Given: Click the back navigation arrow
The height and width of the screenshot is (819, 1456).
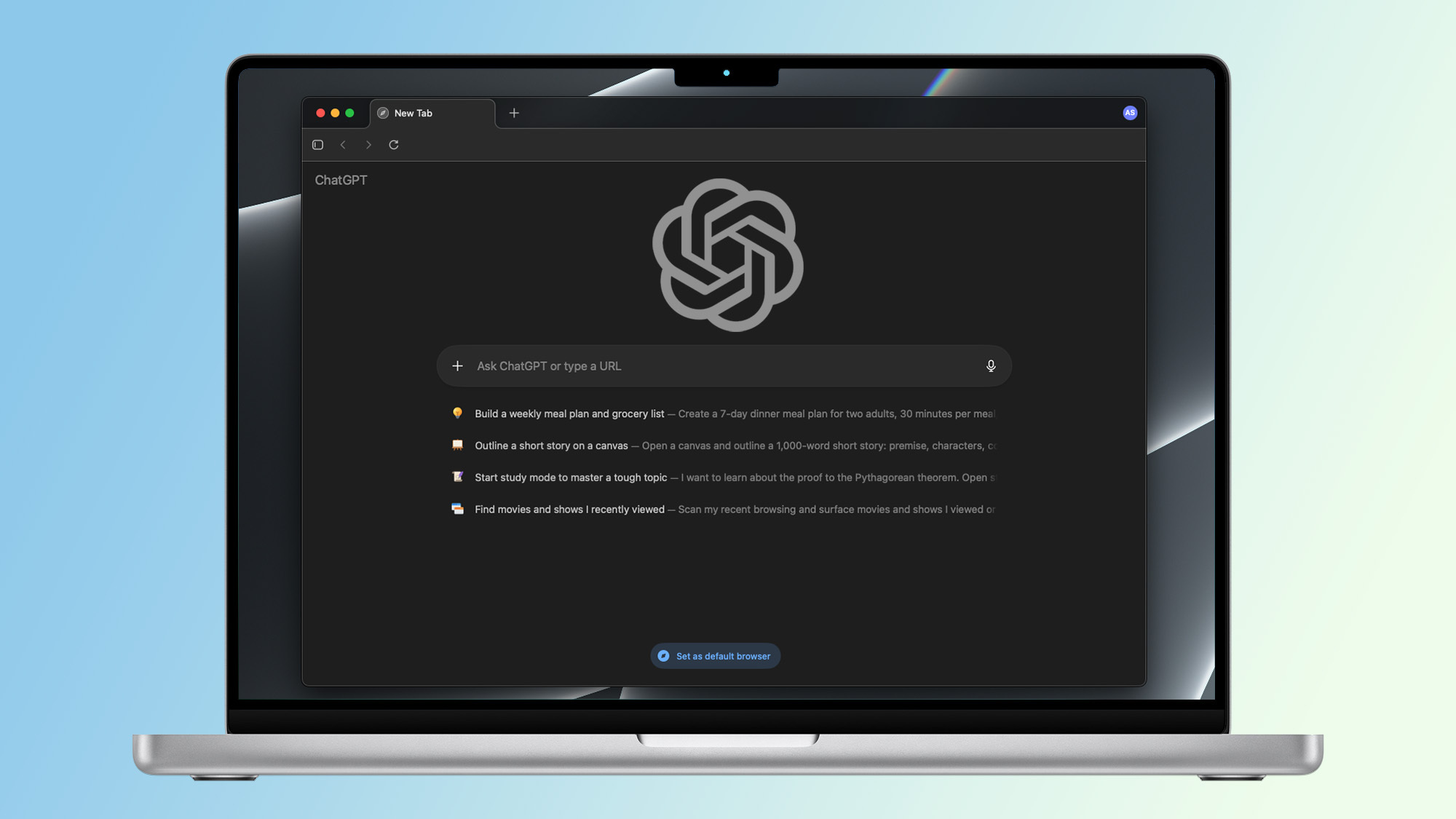Looking at the screenshot, I should point(343,144).
